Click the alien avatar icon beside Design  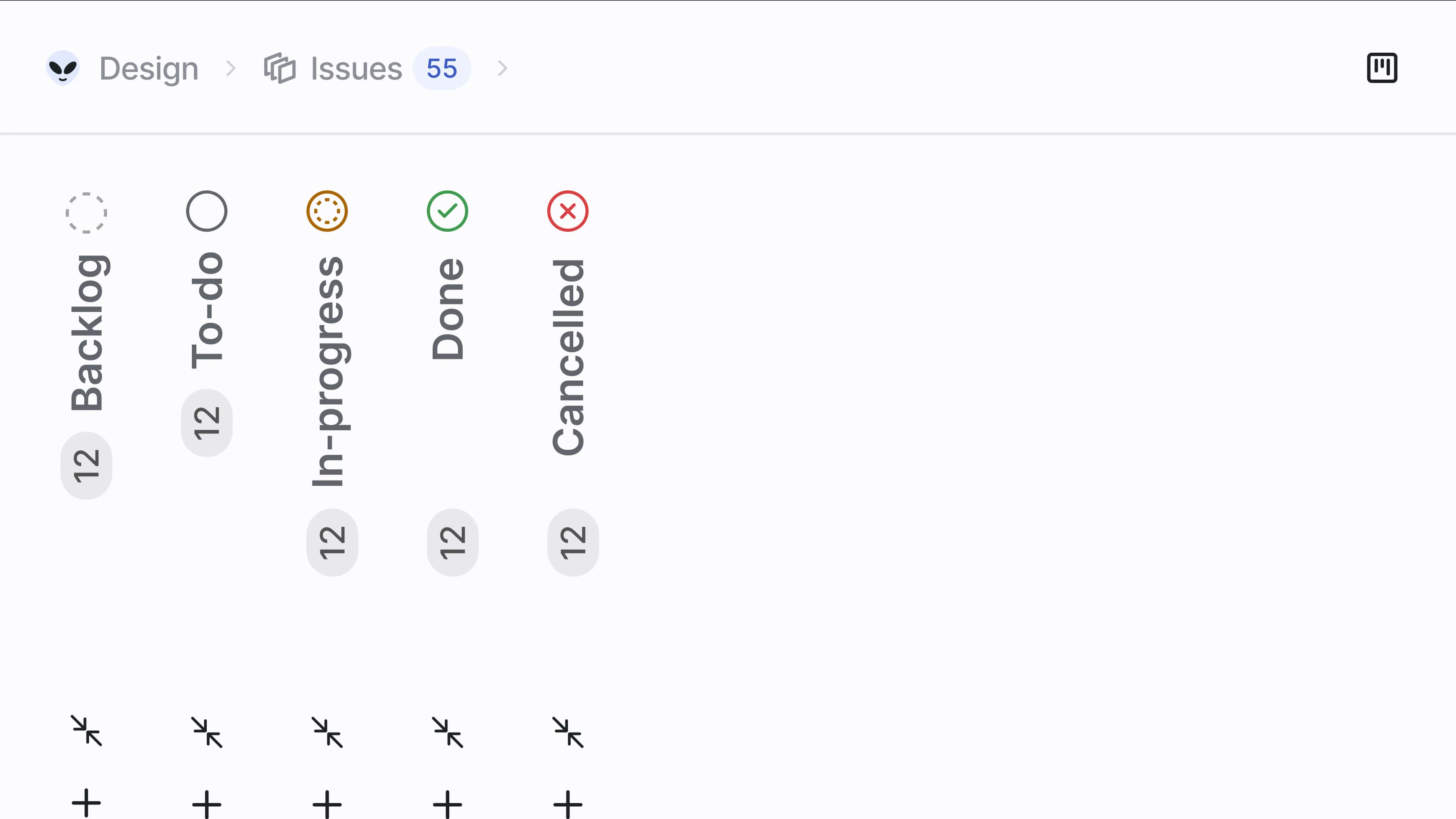tap(63, 68)
